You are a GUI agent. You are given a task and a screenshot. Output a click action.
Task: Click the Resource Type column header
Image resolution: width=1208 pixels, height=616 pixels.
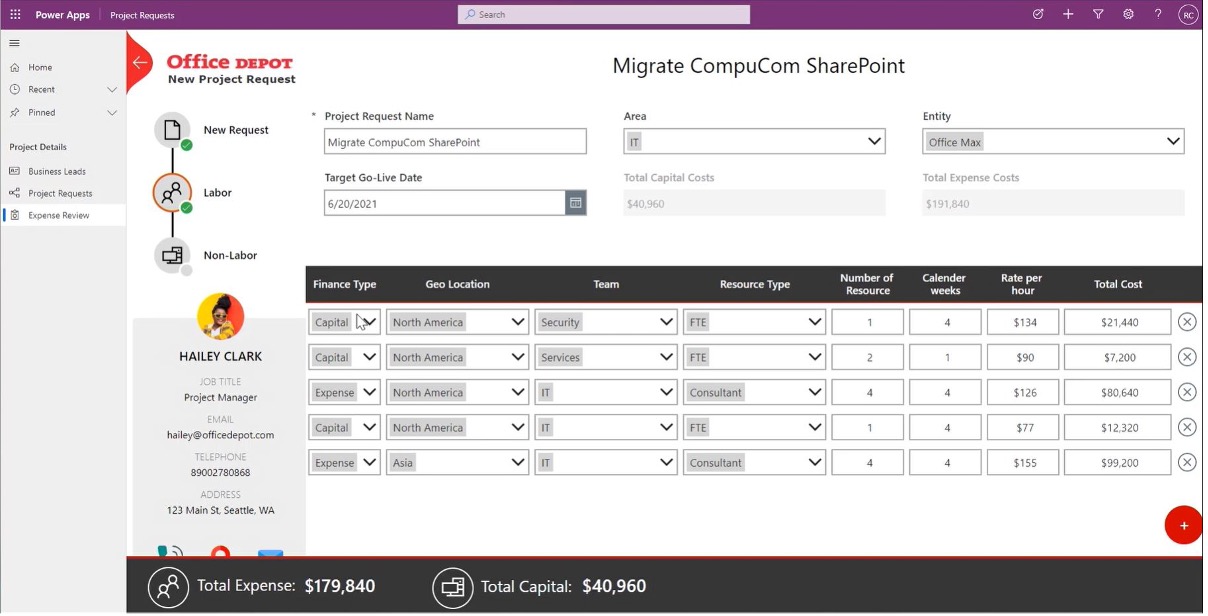click(755, 284)
